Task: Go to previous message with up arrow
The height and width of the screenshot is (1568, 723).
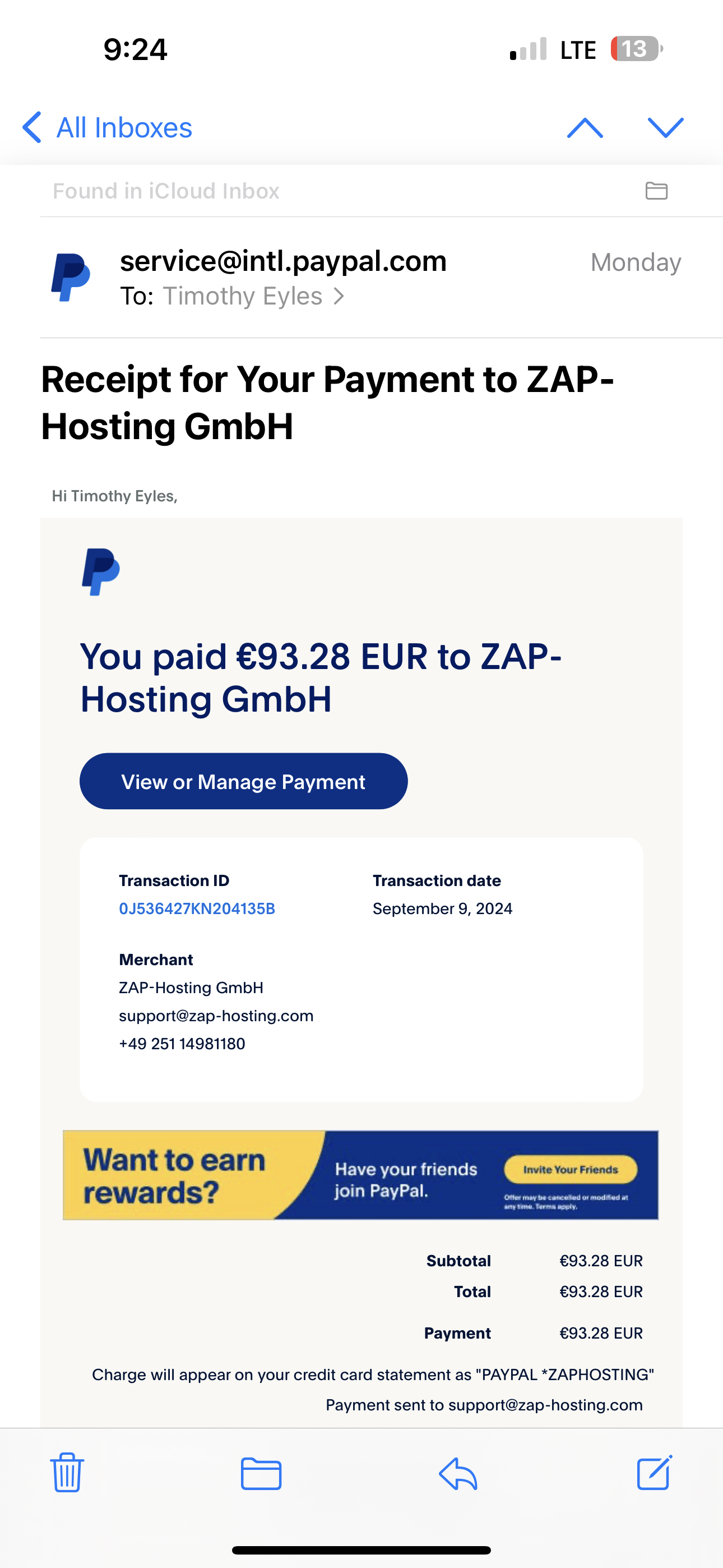Action: (x=585, y=128)
